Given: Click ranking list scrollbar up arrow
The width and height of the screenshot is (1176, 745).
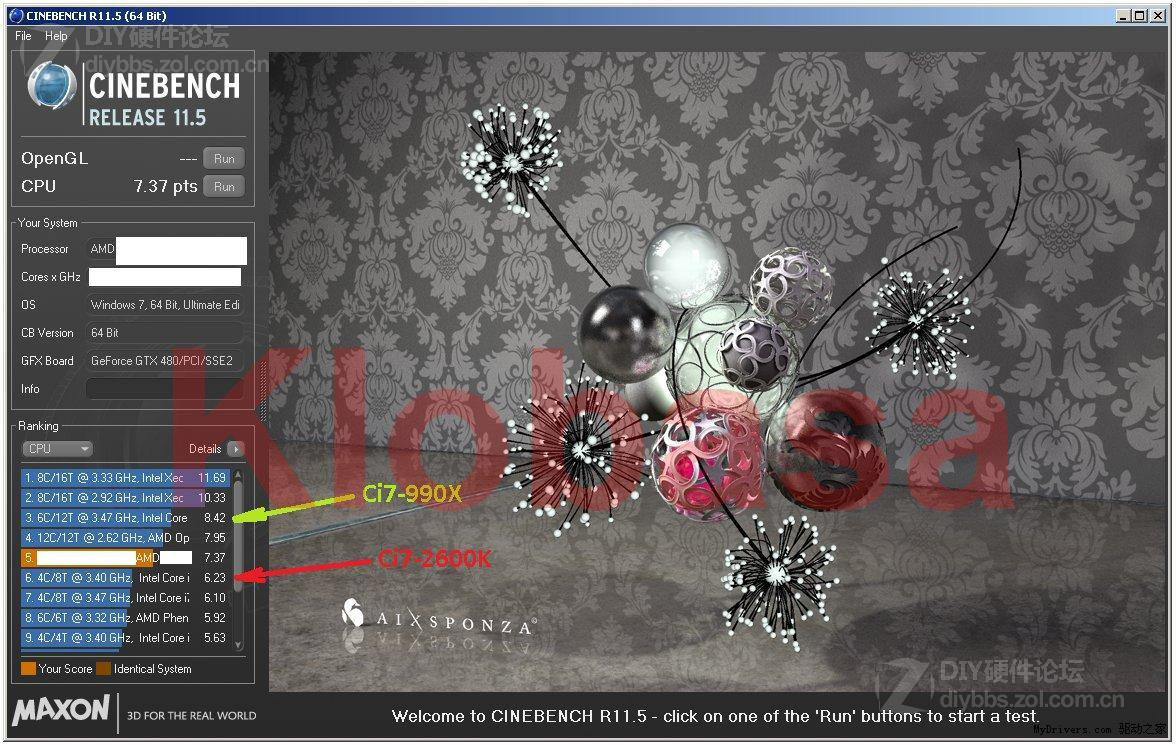Looking at the screenshot, I should [x=238, y=473].
